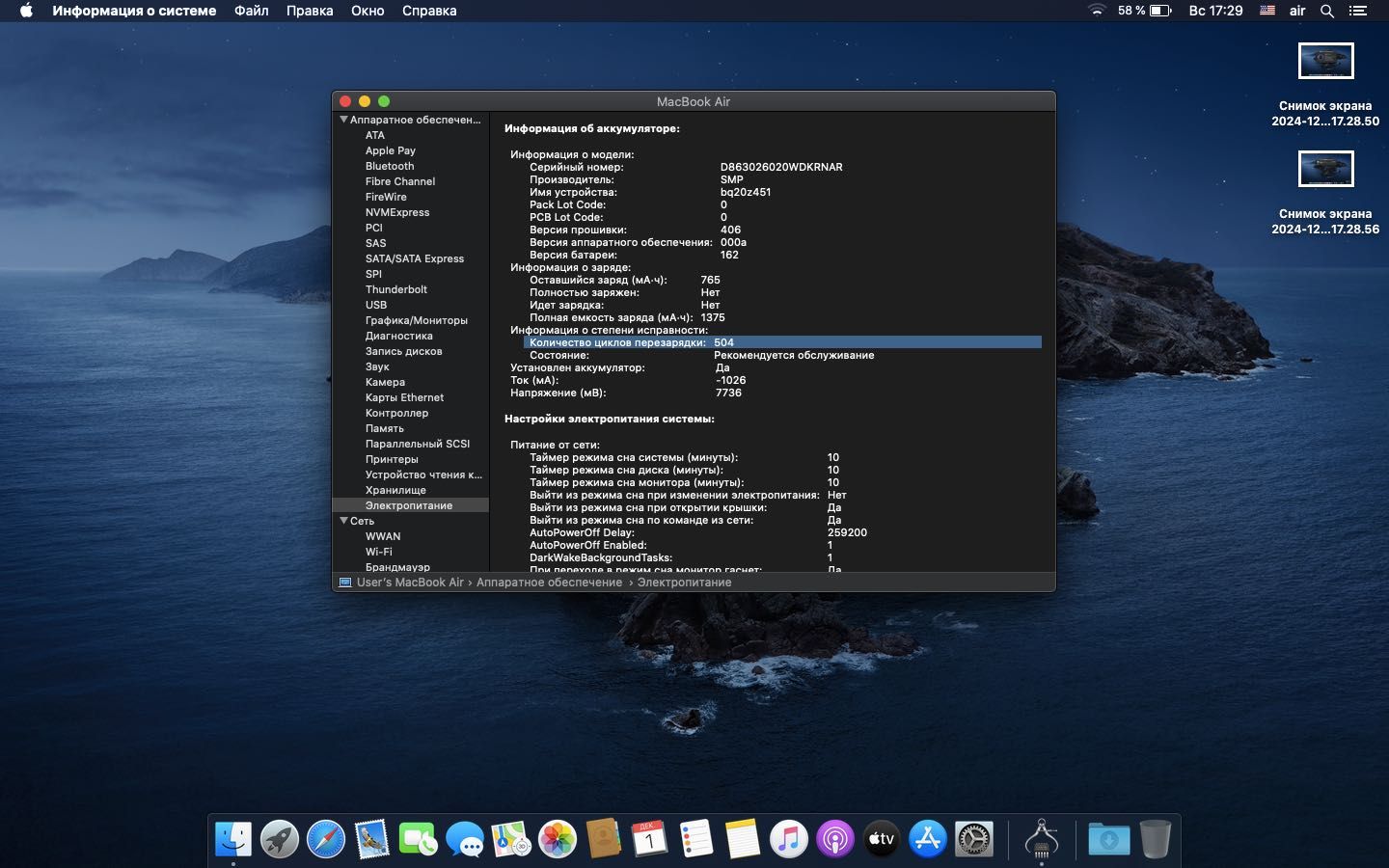The height and width of the screenshot is (868, 1389).
Task: Open App Store icon in dock
Action: [x=928, y=839]
